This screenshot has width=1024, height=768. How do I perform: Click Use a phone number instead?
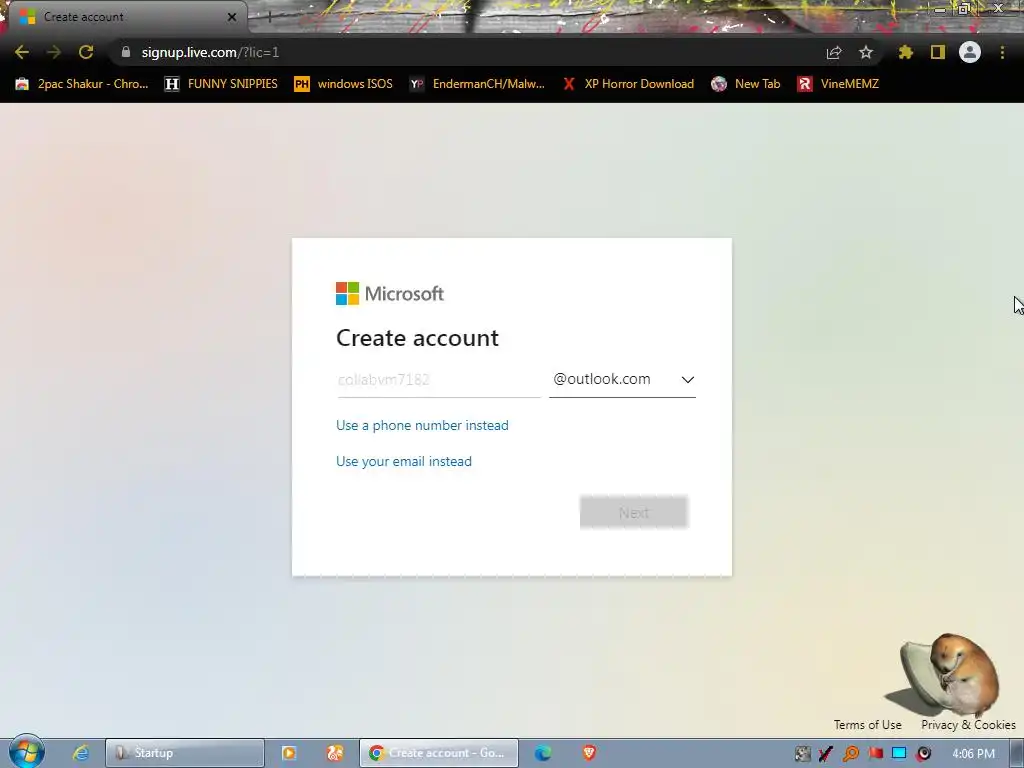(422, 425)
